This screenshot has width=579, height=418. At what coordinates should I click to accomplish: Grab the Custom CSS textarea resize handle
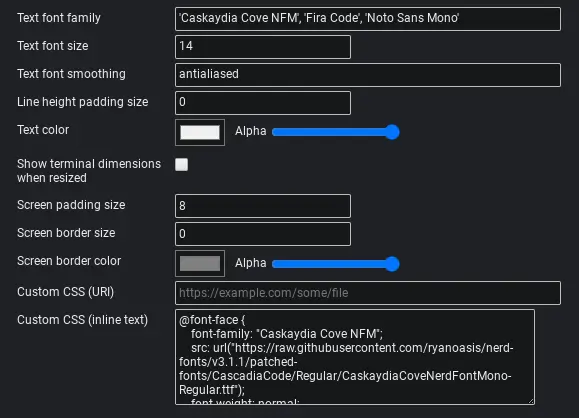point(531,401)
